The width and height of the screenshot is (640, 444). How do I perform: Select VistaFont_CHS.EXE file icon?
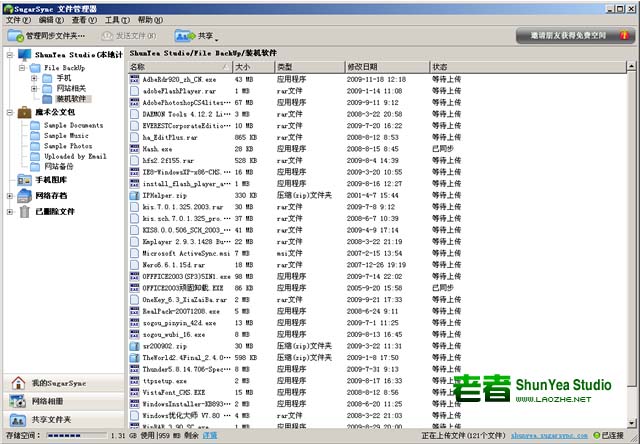134,393
